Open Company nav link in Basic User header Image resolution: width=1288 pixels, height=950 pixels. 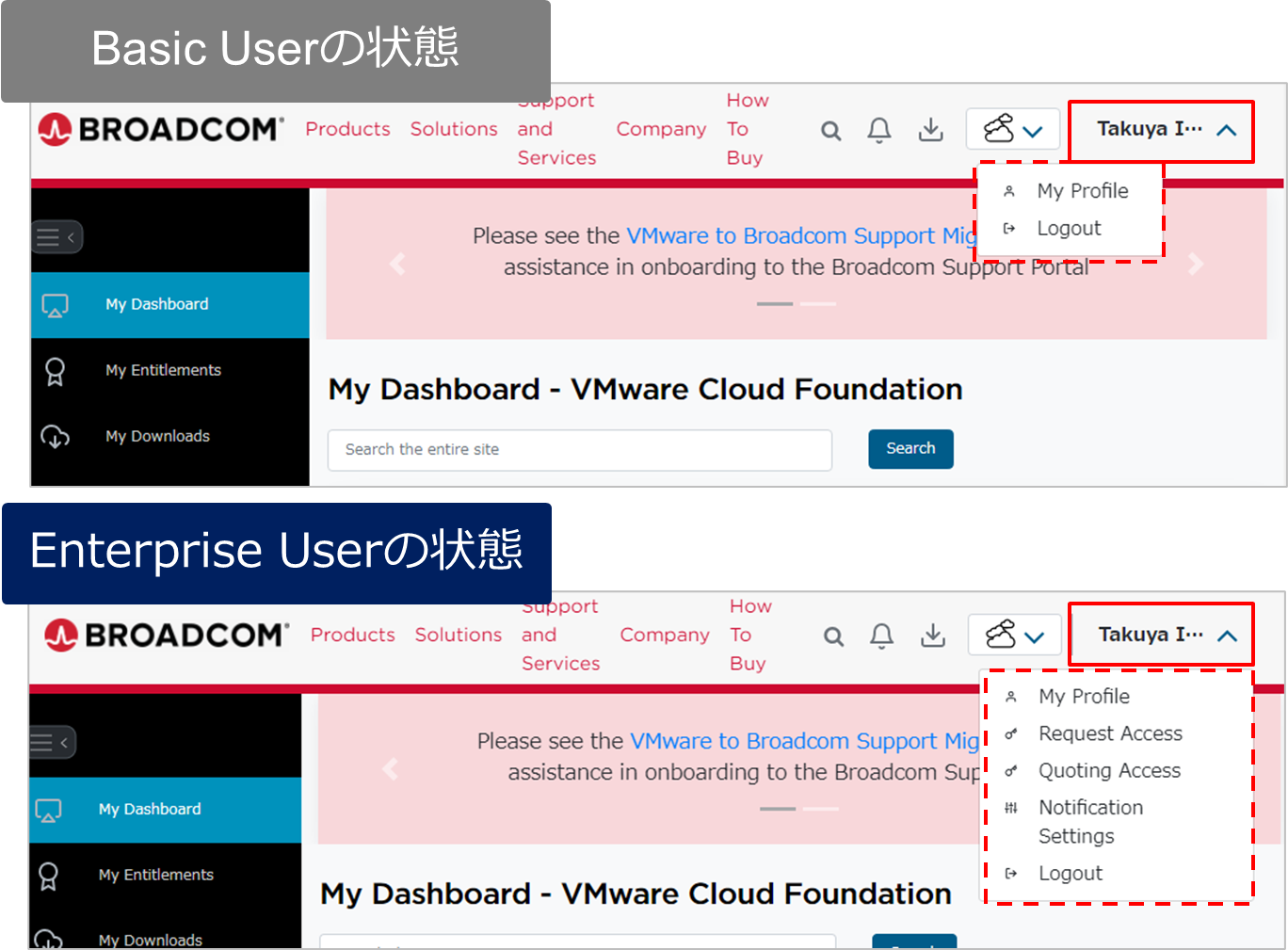click(x=661, y=129)
